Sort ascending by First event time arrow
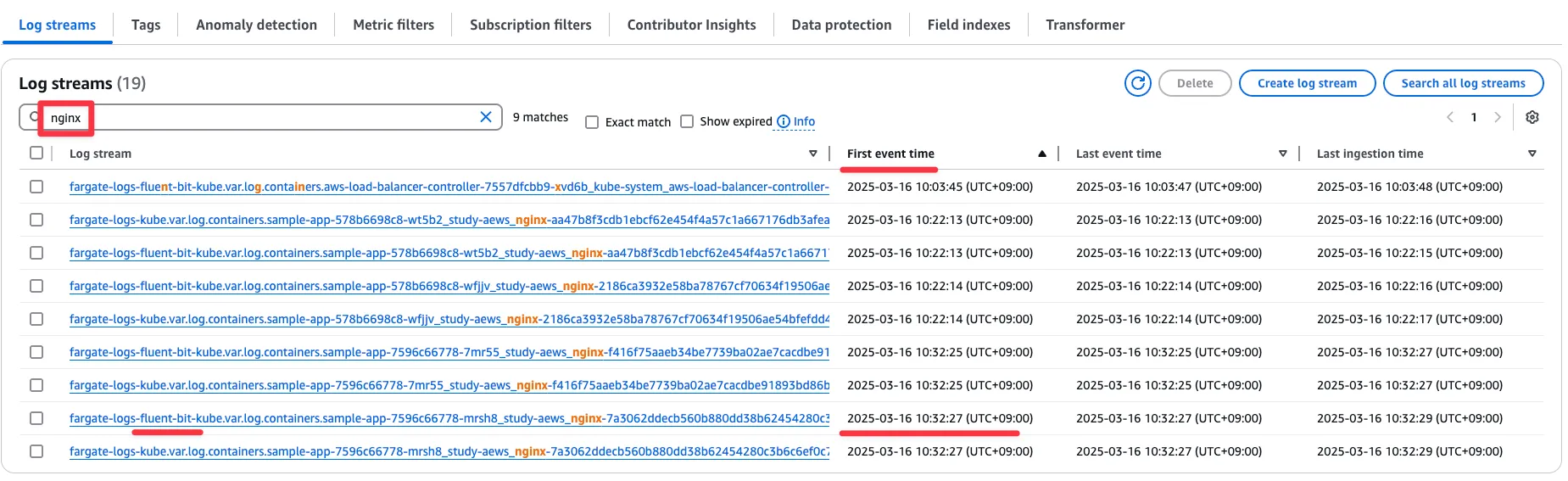Screen dimensions: 1568x481 tap(1041, 154)
